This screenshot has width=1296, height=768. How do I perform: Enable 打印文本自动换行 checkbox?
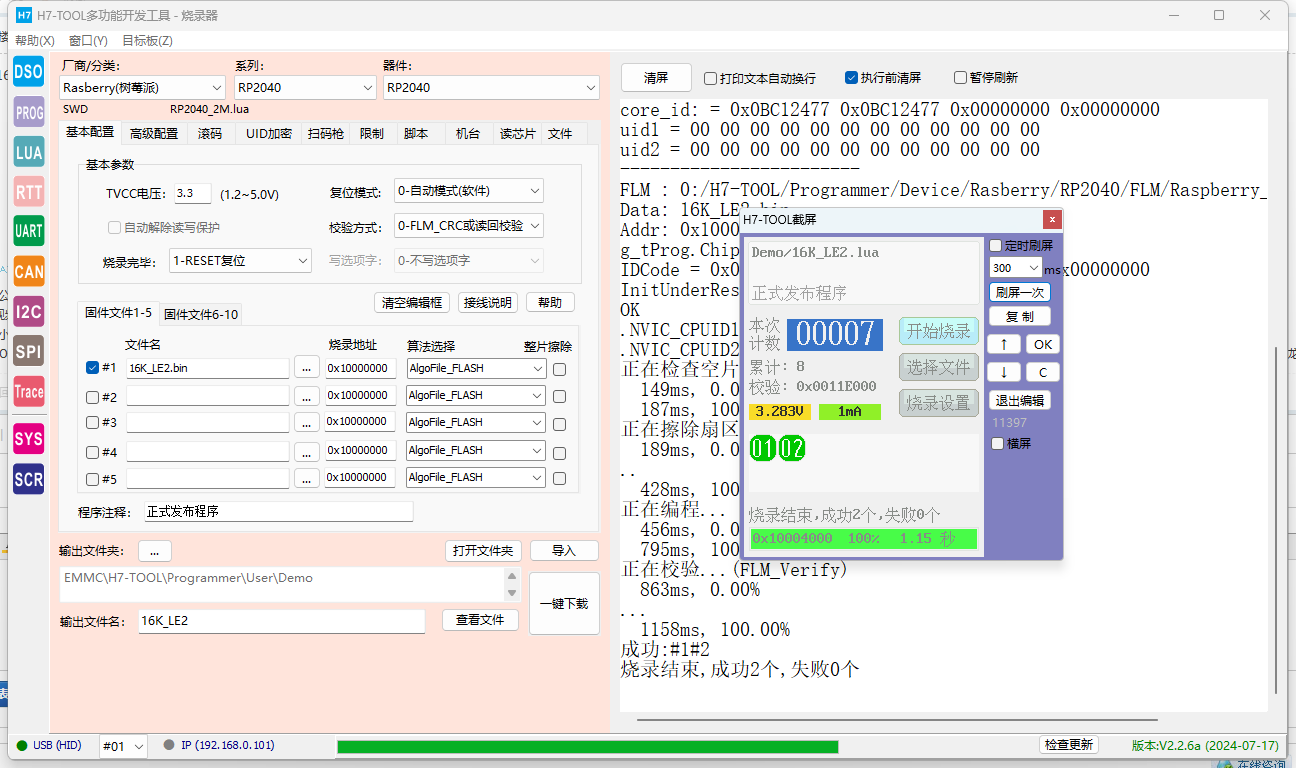[710, 78]
